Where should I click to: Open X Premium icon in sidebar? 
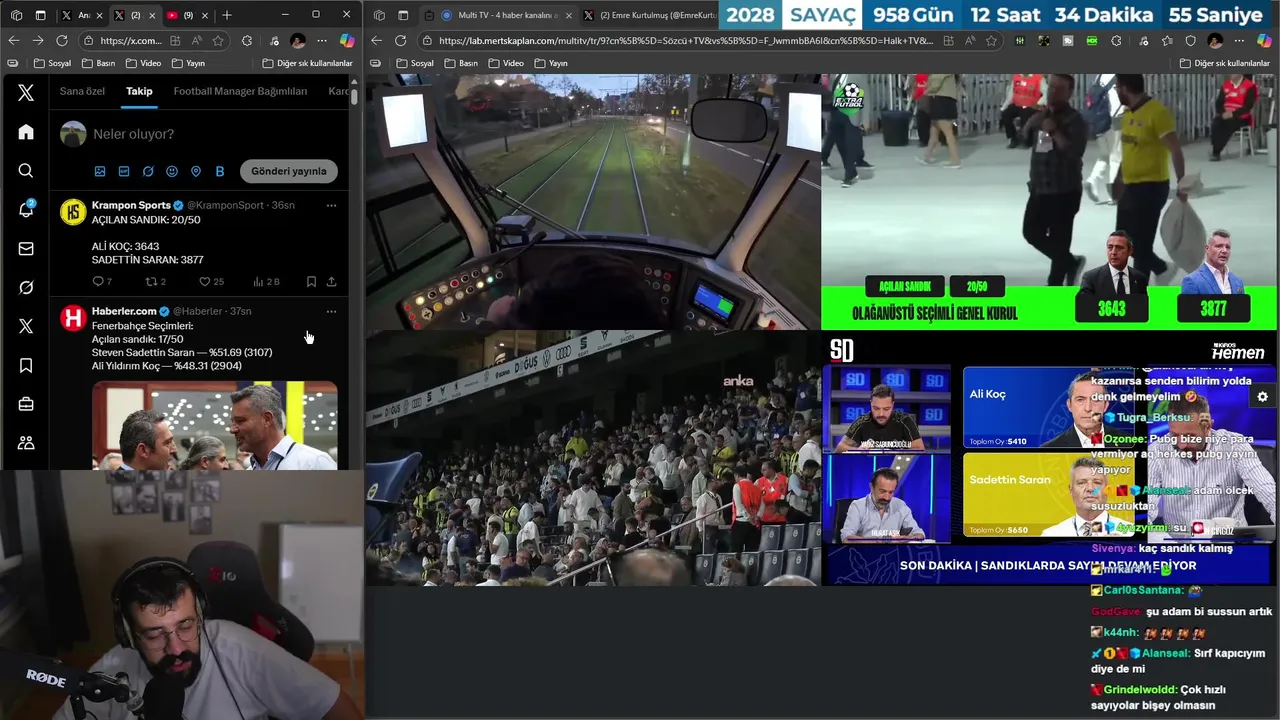tap(26, 326)
